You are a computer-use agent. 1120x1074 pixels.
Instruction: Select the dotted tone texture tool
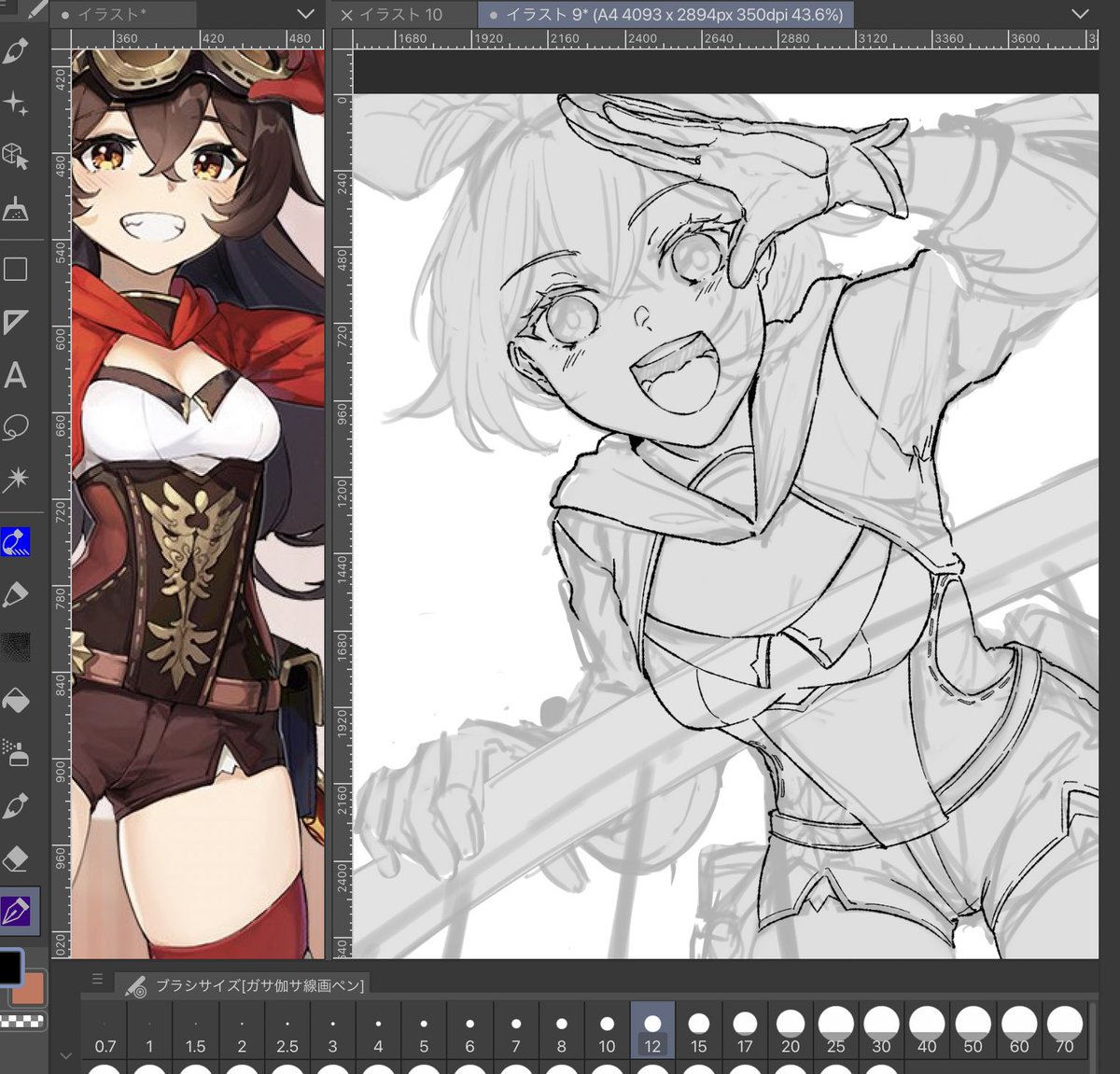point(15,647)
